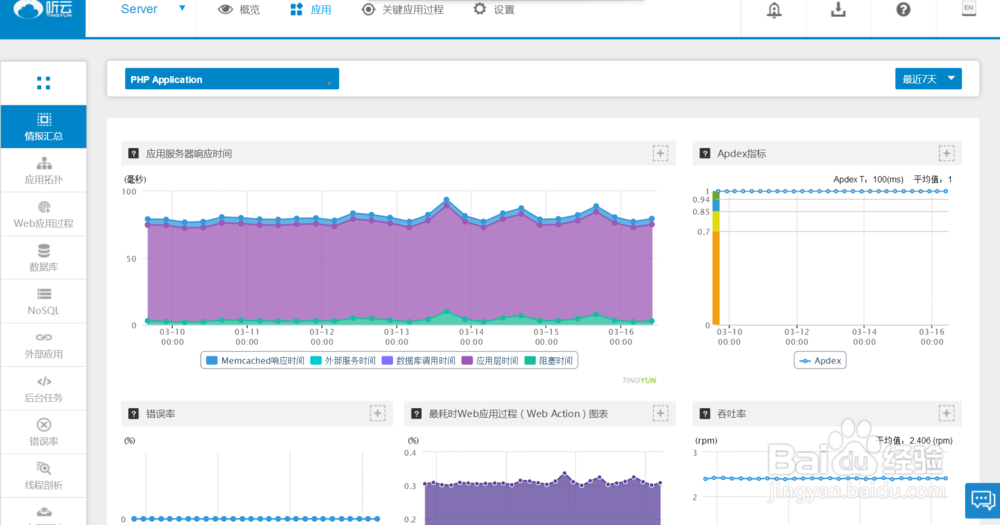1000x525 pixels.
Task: Toggle the Apdex legend series
Action: pos(820,360)
